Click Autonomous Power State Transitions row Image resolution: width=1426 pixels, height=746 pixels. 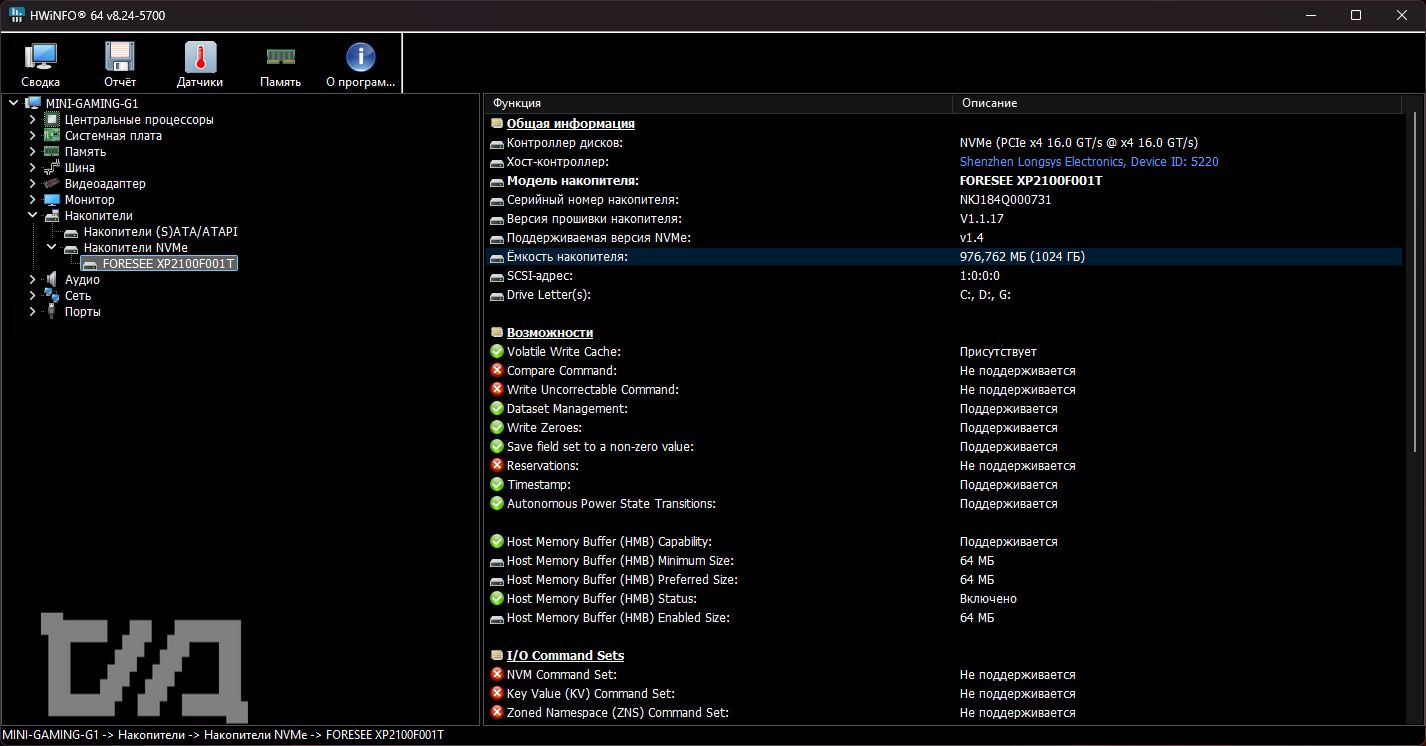click(944, 504)
